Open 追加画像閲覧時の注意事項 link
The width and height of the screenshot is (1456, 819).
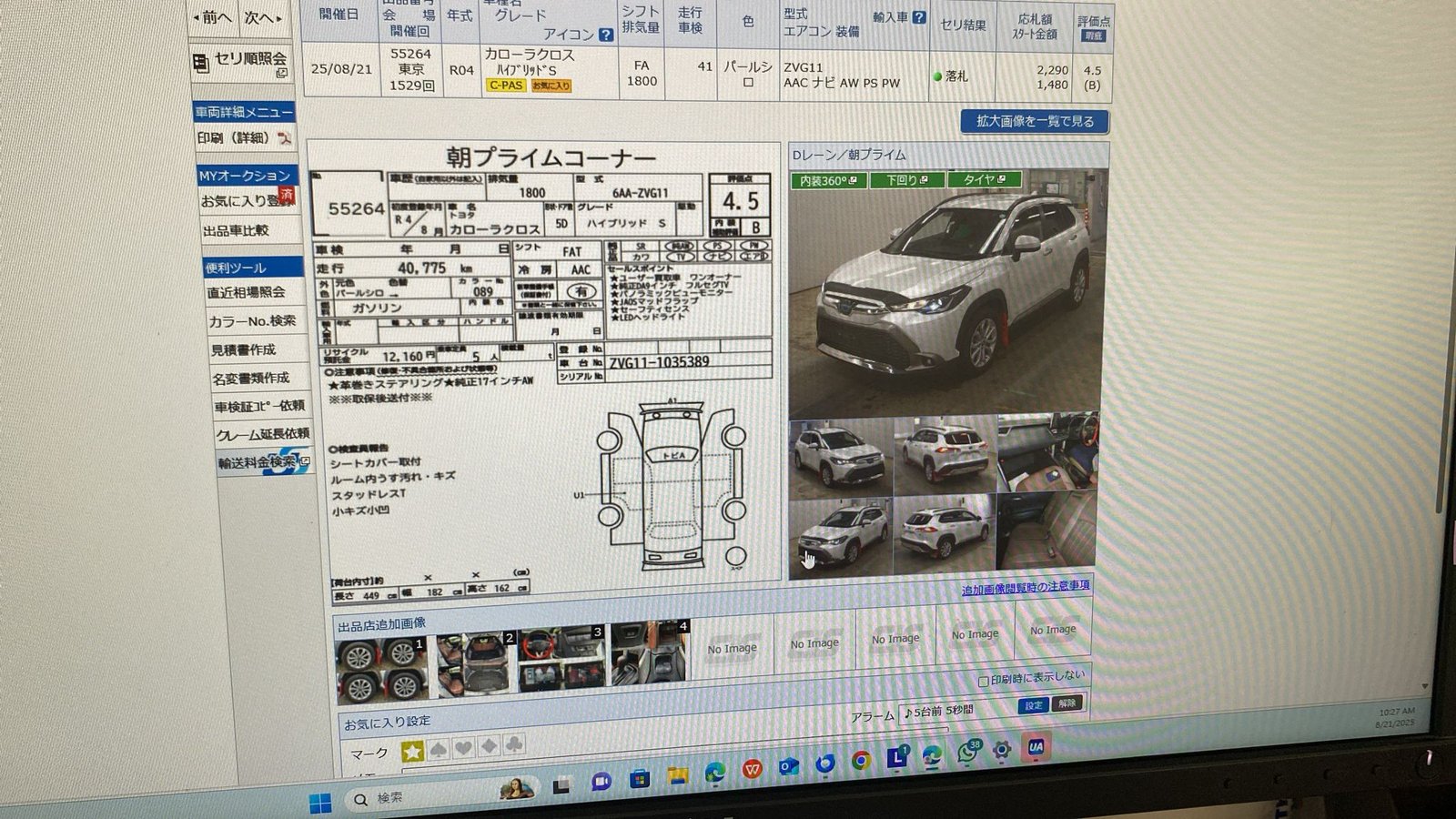point(1026,588)
